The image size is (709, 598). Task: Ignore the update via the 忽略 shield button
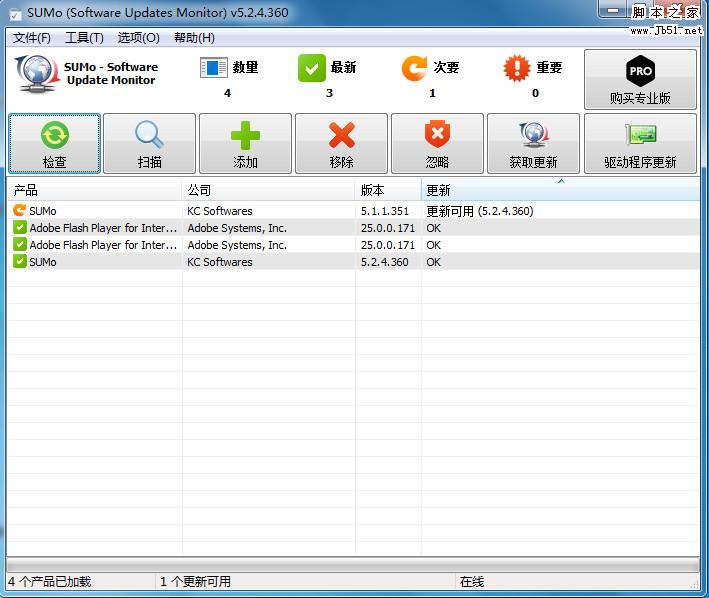coord(437,144)
